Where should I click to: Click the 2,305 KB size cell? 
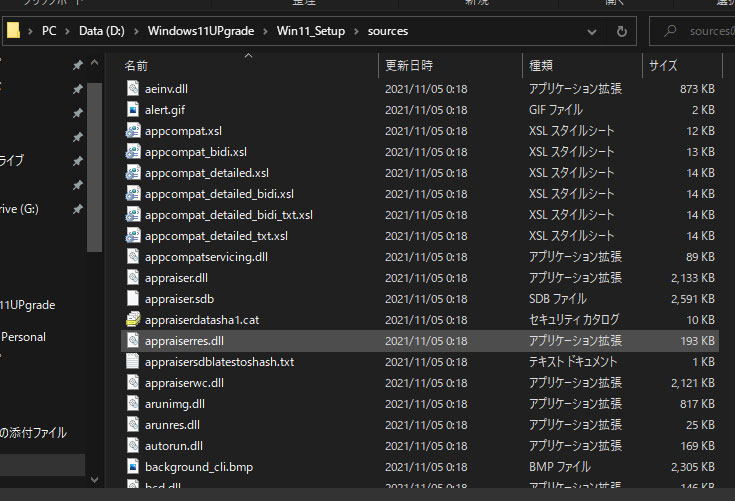(x=693, y=467)
